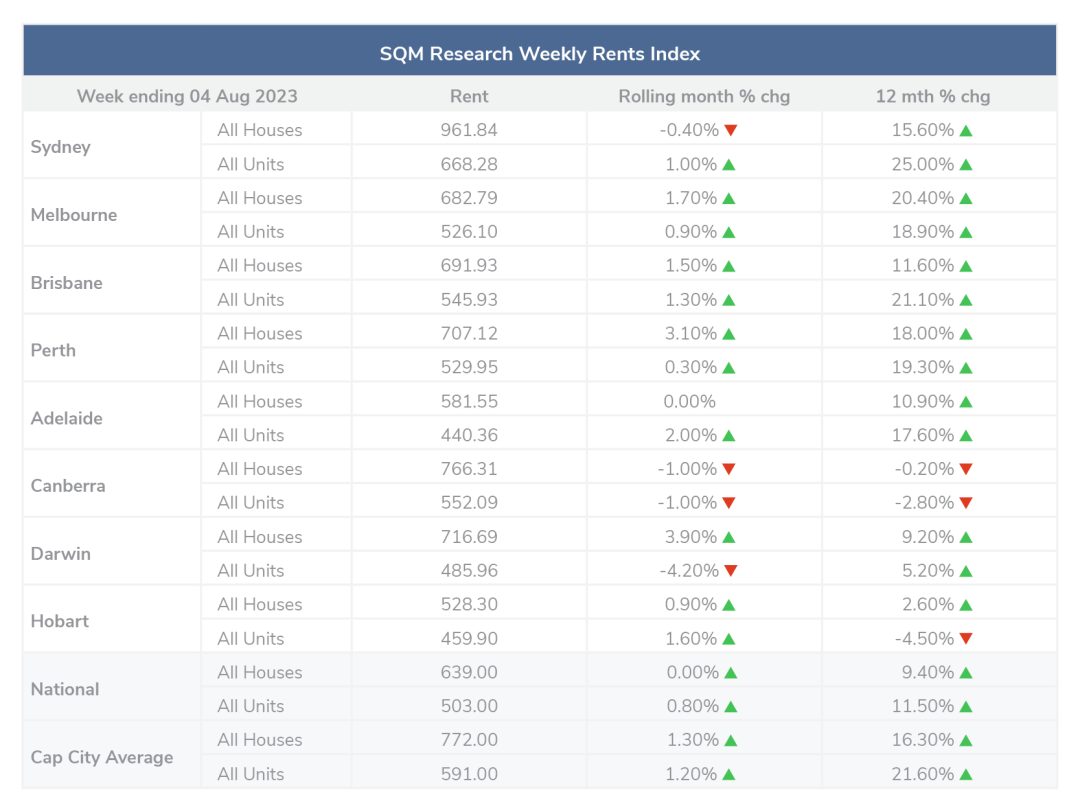Select the Sydney city label
The width and height of the screenshot is (1080, 810).
61,147
